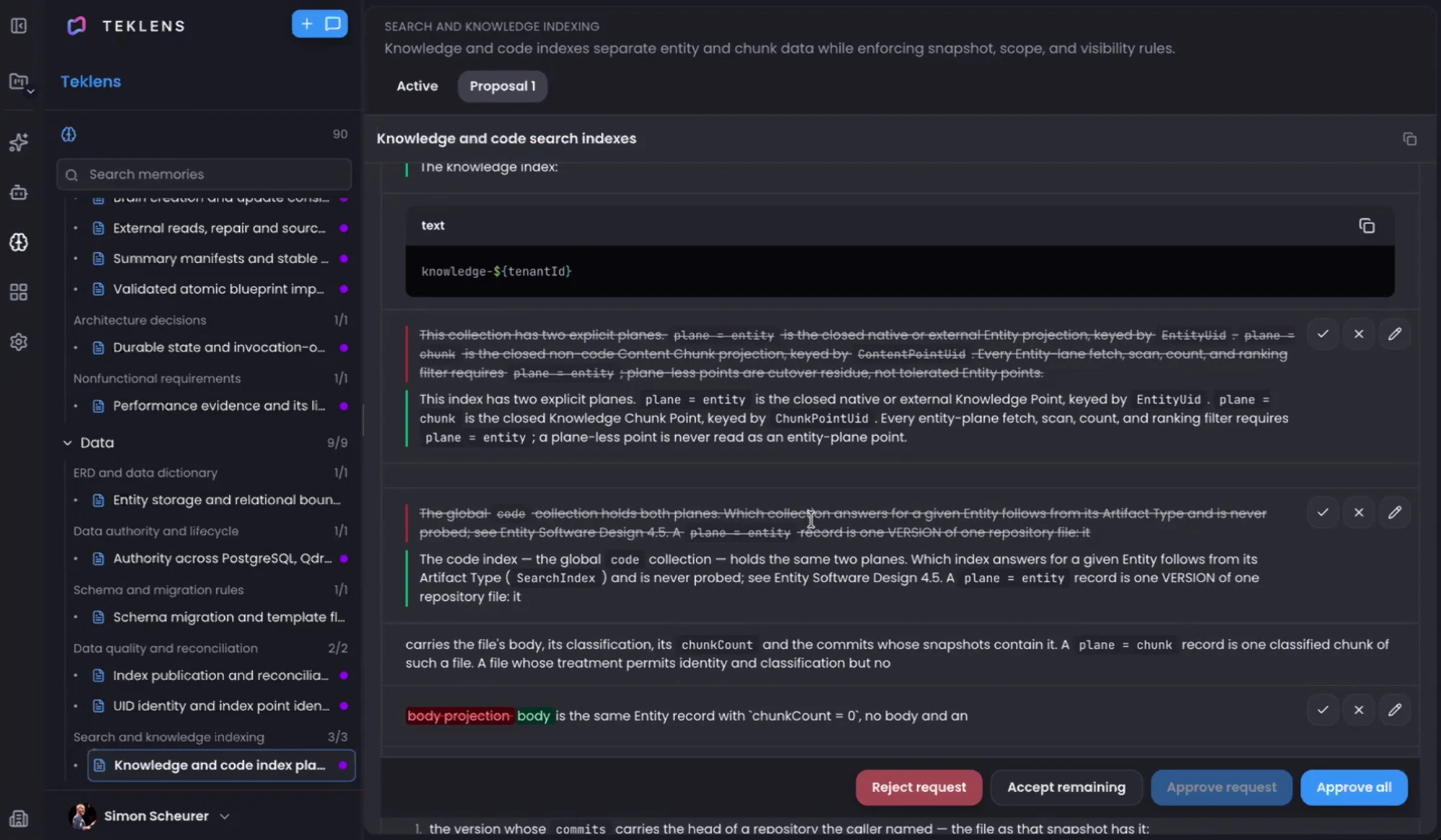Image resolution: width=1441 pixels, height=840 pixels.
Task: Accept the body projection change checkmark
Action: point(1323,710)
